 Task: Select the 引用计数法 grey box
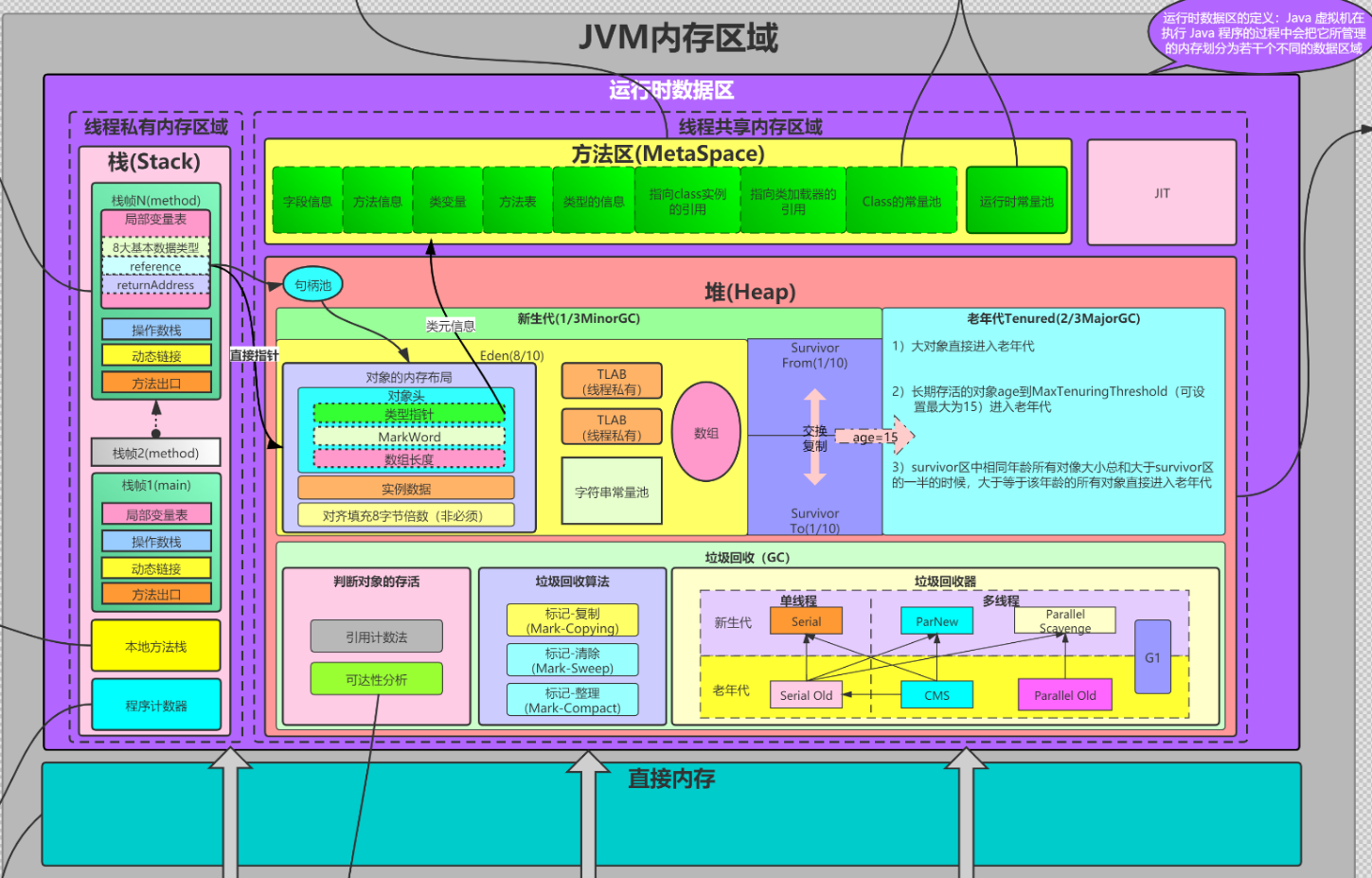377,636
